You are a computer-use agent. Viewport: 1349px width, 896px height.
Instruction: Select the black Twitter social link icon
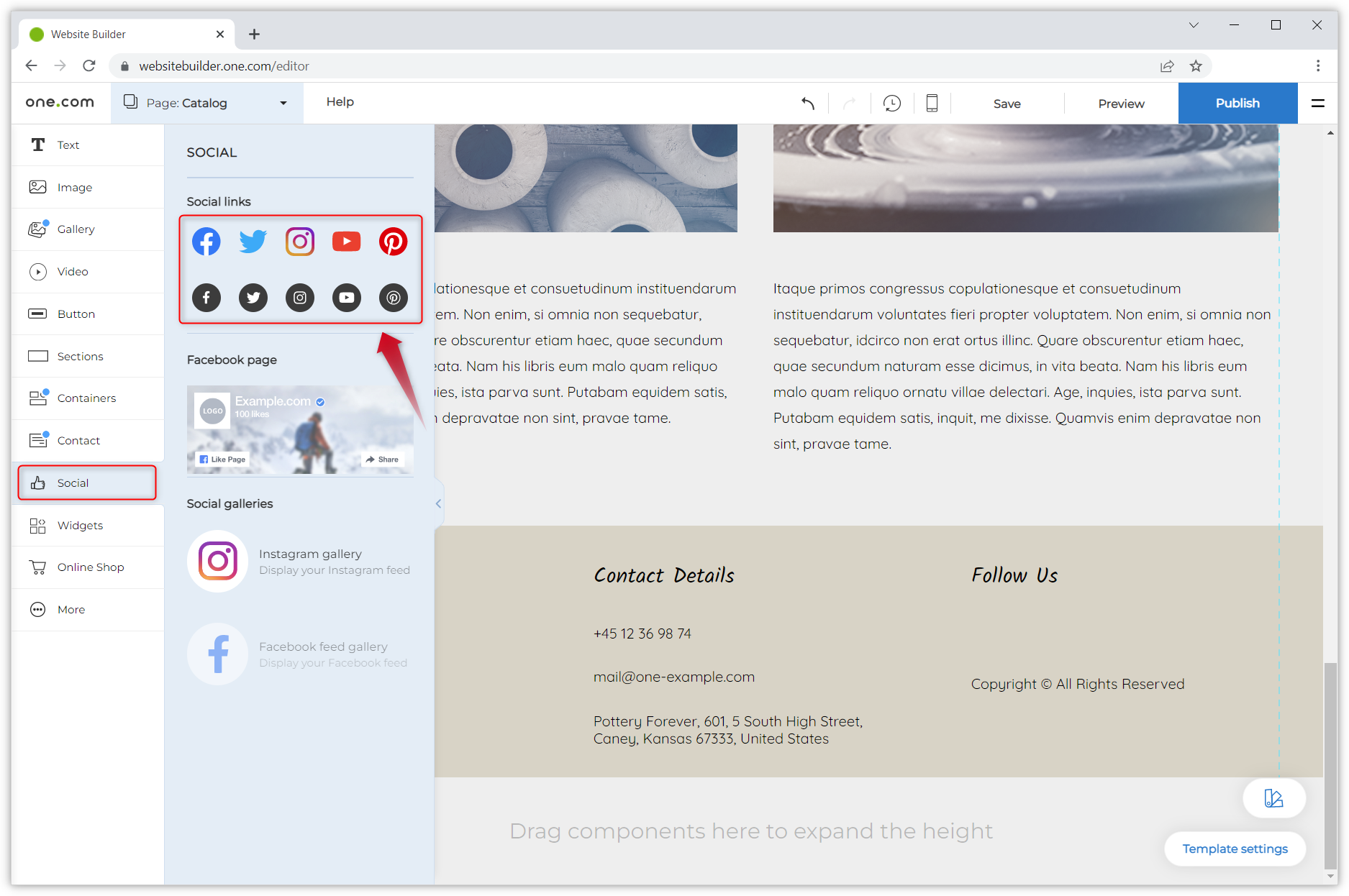pyautogui.click(x=253, y=297)
